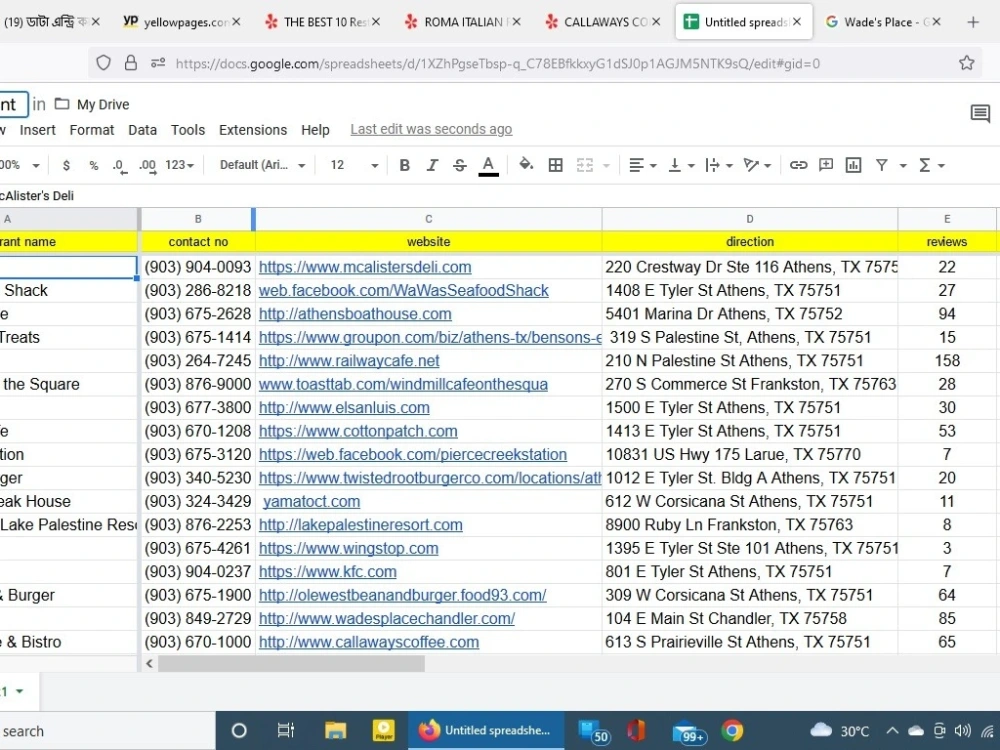This screenshot has width=1000, height=750.
Task: Open the font family dropdown
Action: [x=262, y=165]
